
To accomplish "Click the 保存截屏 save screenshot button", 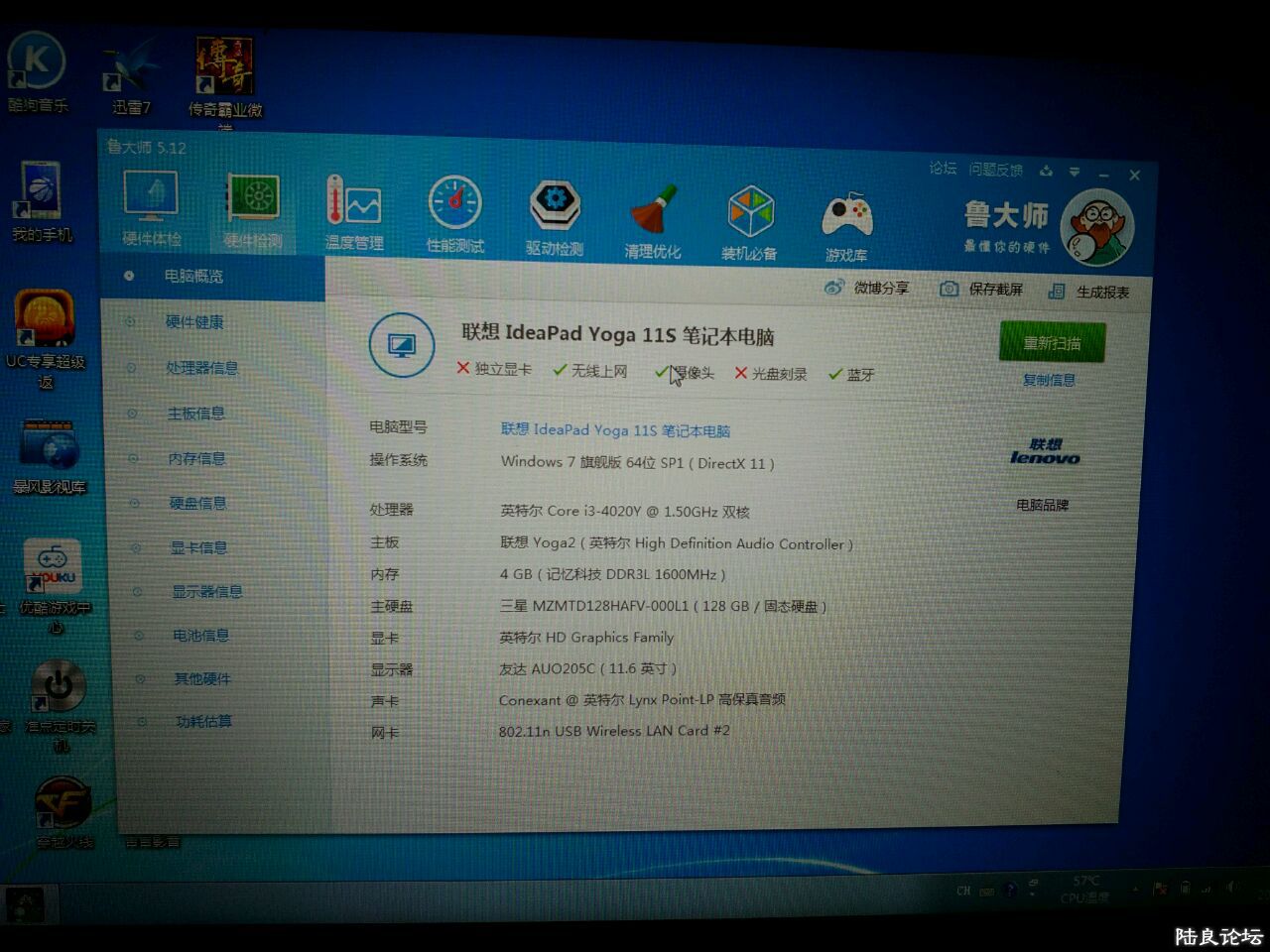I will click(x=950, y=289).
